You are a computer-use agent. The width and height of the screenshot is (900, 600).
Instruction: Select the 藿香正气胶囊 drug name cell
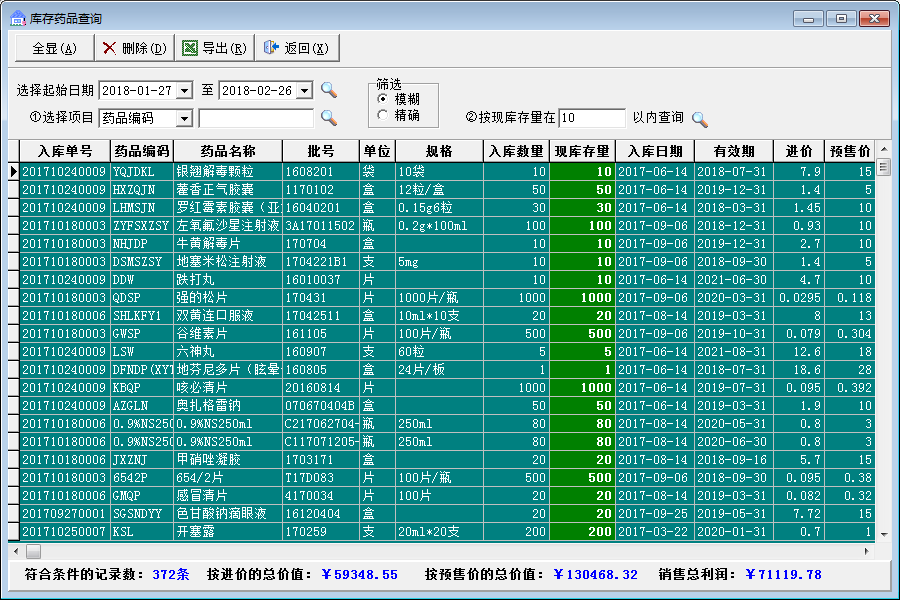(x=228, y=189)
